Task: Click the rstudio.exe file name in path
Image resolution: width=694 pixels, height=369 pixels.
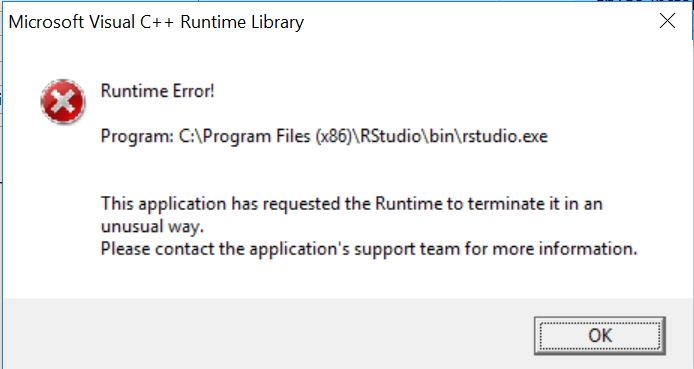Action: 505,136
